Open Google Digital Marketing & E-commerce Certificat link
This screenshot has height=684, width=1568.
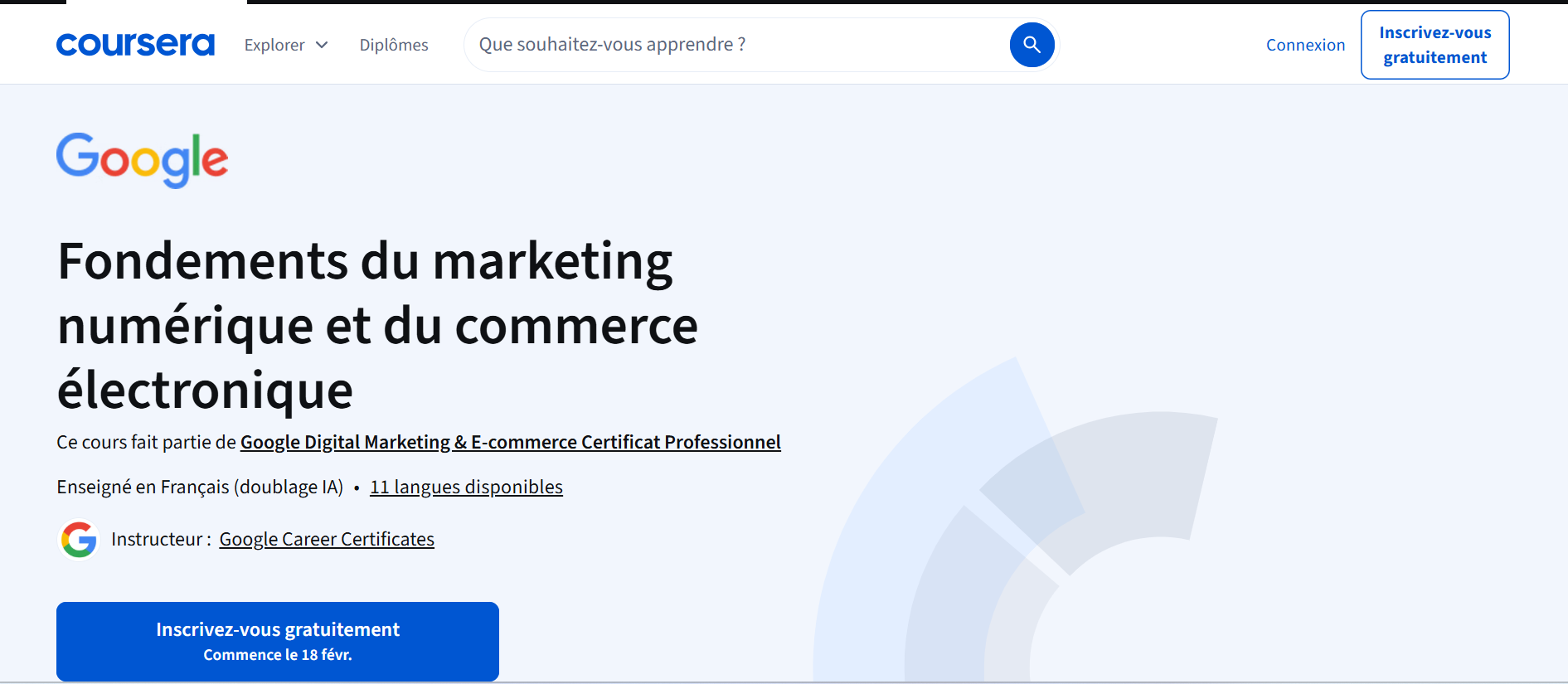click(510, 442)
